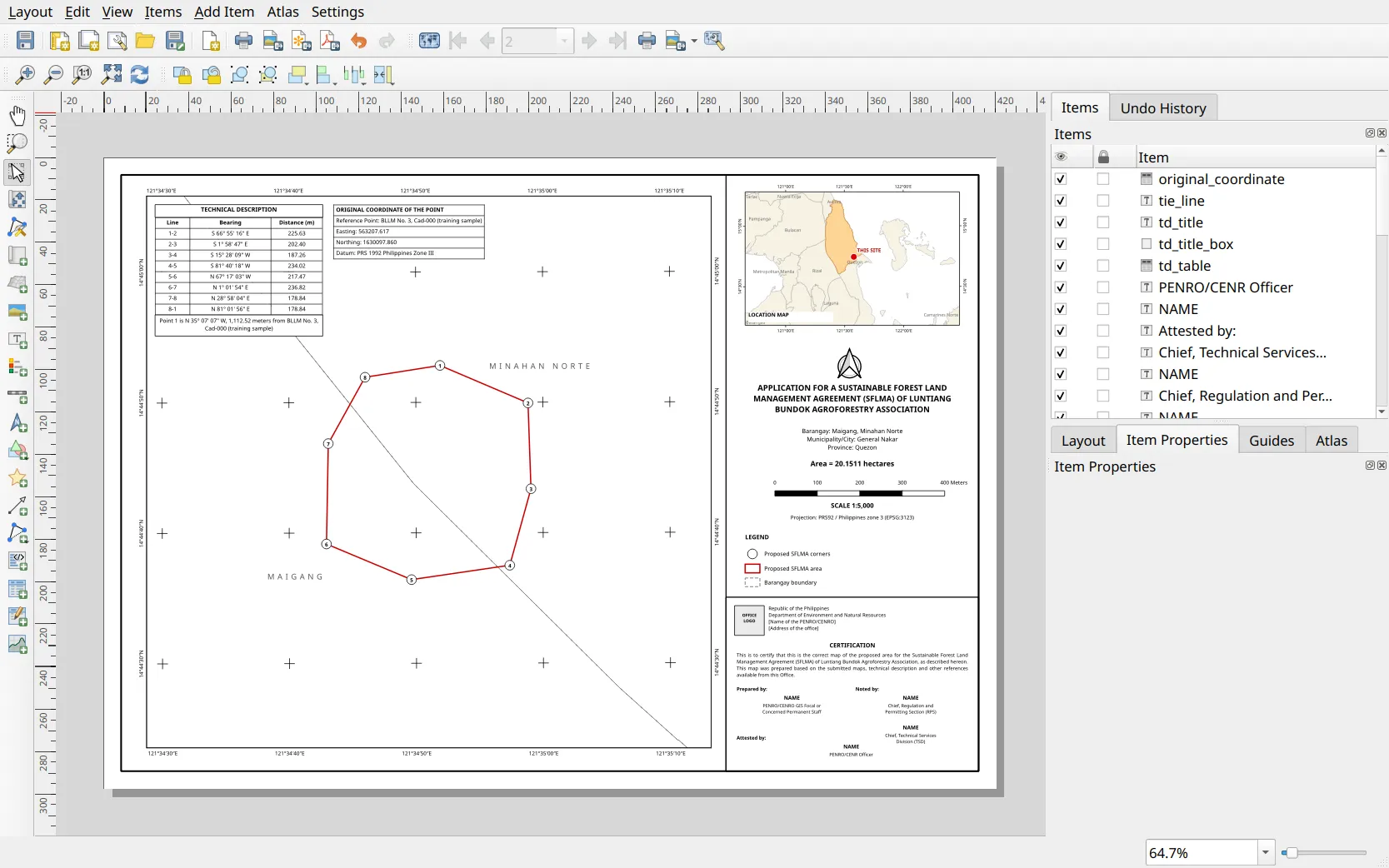The height and width of the screenshot is (868, 1389).
Task: Enable the lock checkbox for td_table
Action: [x=1103, y=266]
